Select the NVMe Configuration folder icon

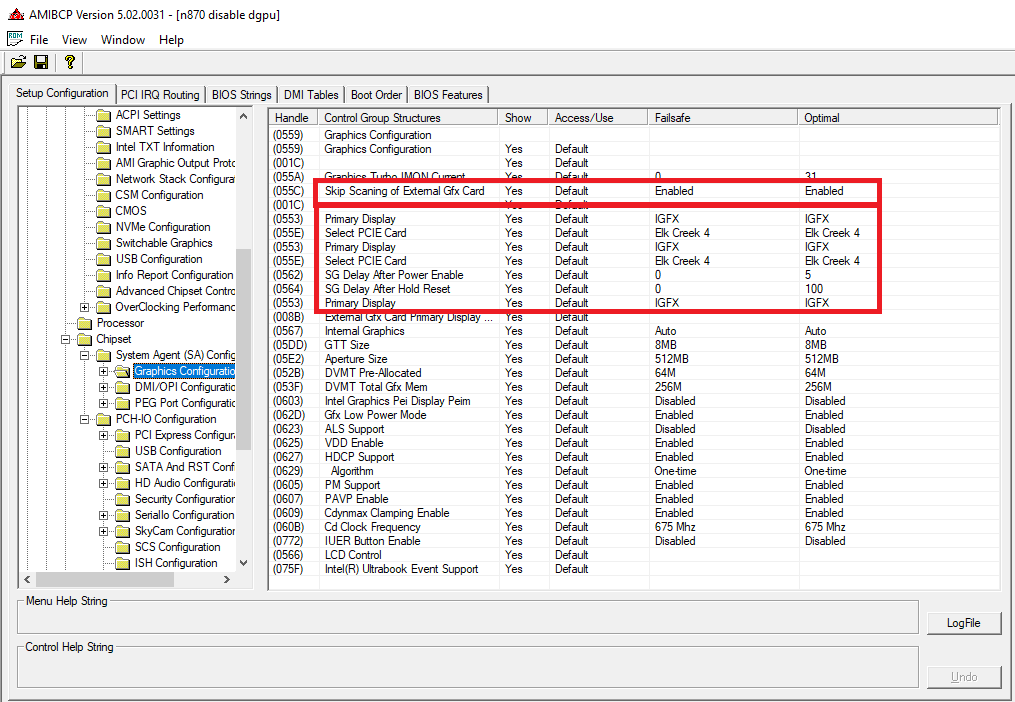click(103, 227)
